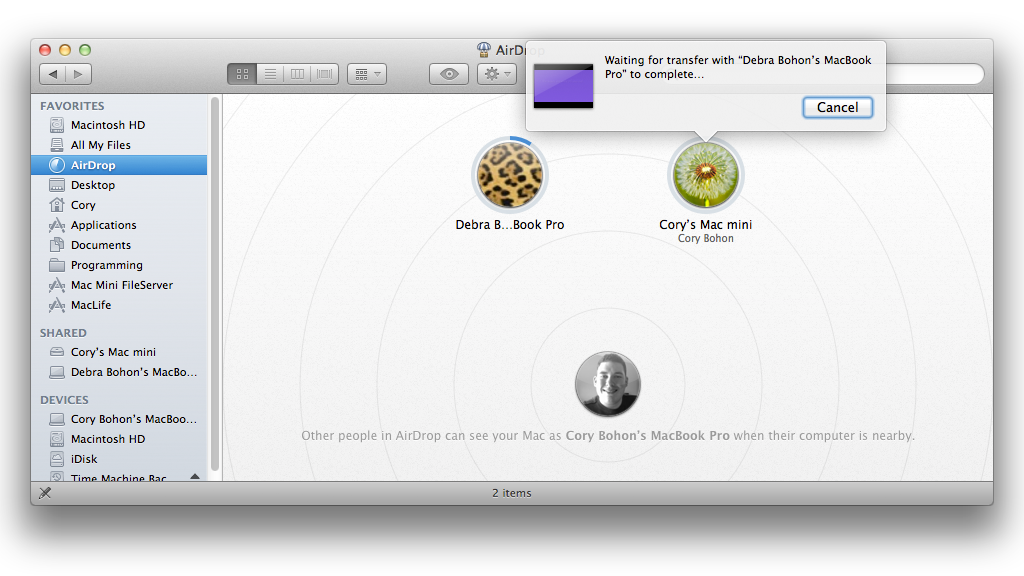Viewport: 1024px width, 576px height.
Task: Click the red close window button
Action: coord(45,50)
